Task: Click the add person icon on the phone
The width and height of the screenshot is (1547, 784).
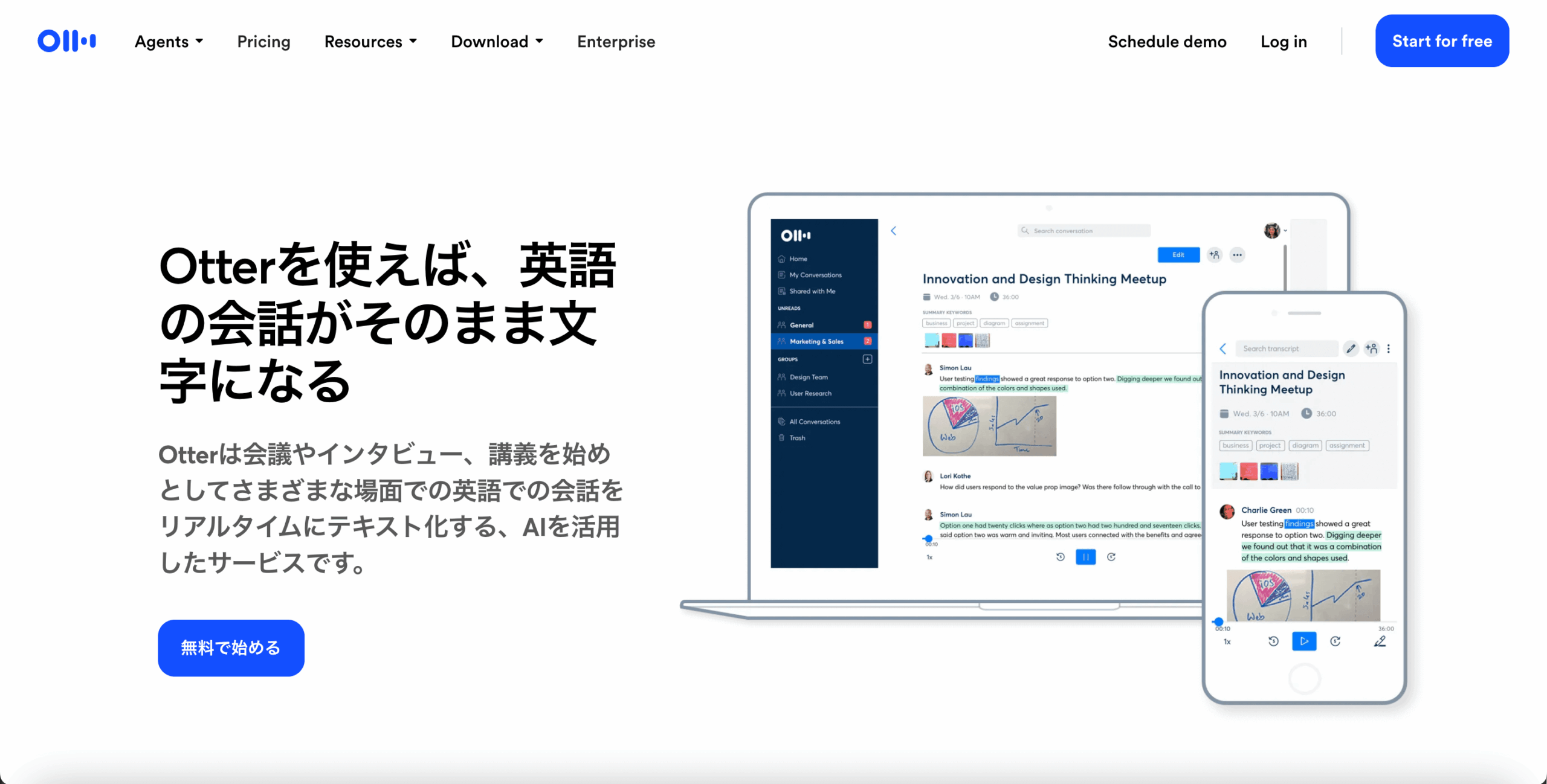Action: coord(1371,349)
